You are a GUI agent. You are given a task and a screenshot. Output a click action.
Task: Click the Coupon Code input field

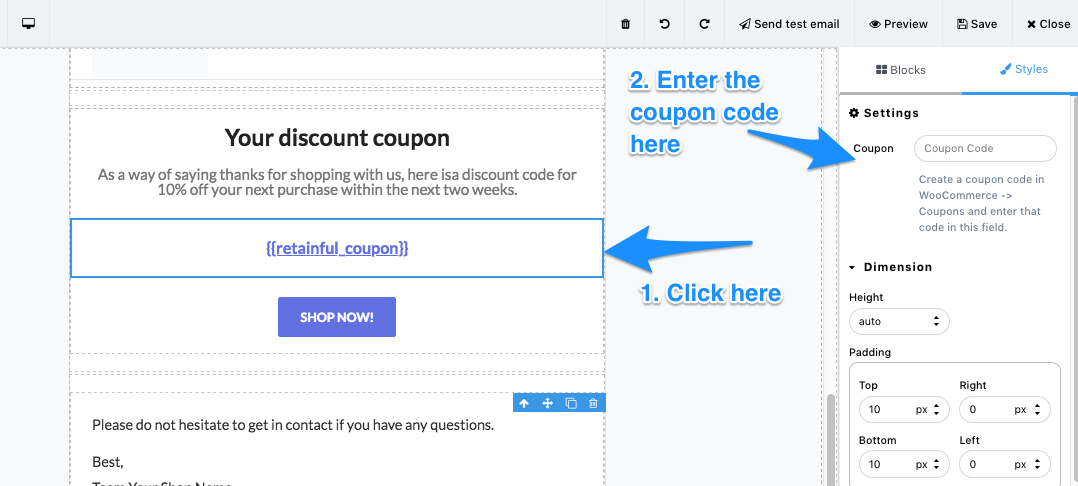[984, 149]
